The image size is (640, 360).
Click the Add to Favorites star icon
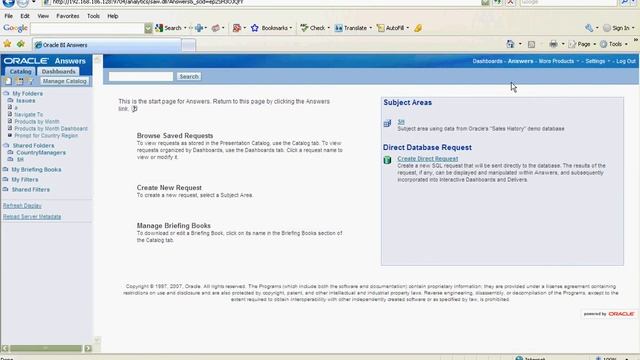click(x=20, y=44)
